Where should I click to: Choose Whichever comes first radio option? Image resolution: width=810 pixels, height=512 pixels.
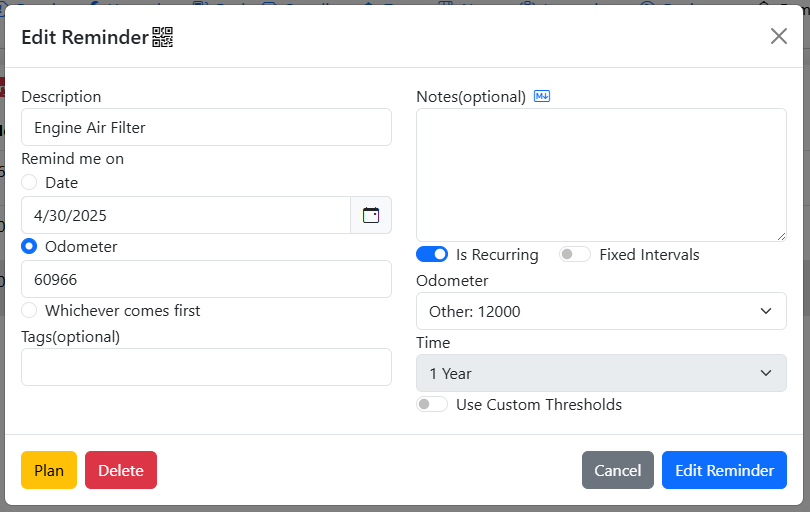[x=29, y=310]
